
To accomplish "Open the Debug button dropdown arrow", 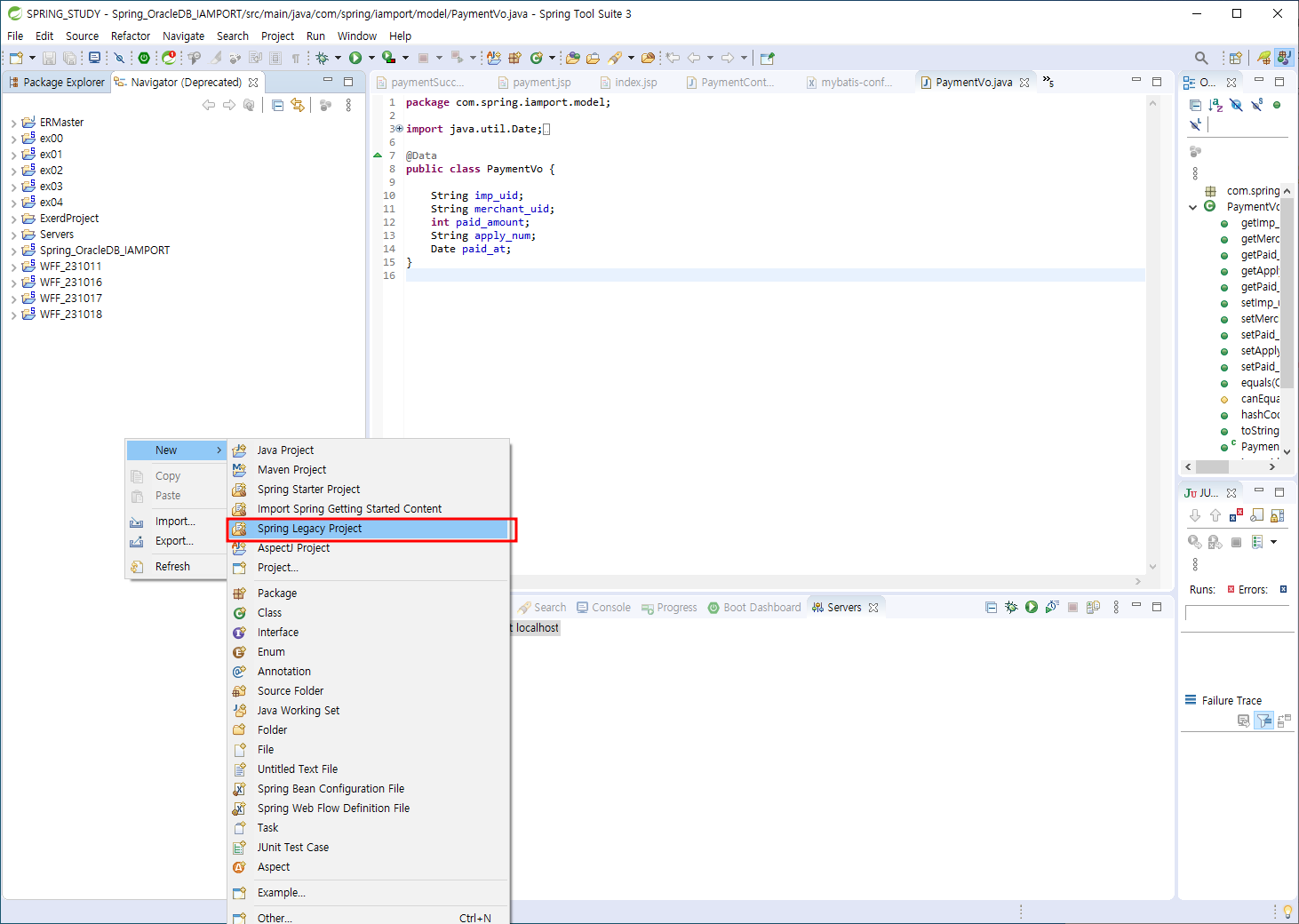I will coord(338,58).
